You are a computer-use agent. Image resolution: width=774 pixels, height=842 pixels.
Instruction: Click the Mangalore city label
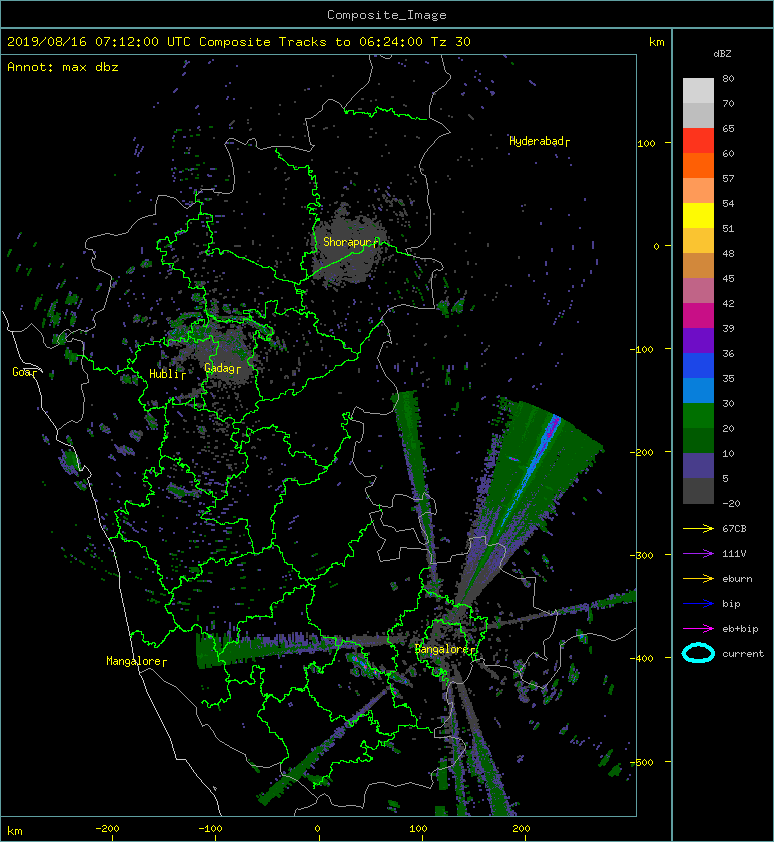pos(133,661)
